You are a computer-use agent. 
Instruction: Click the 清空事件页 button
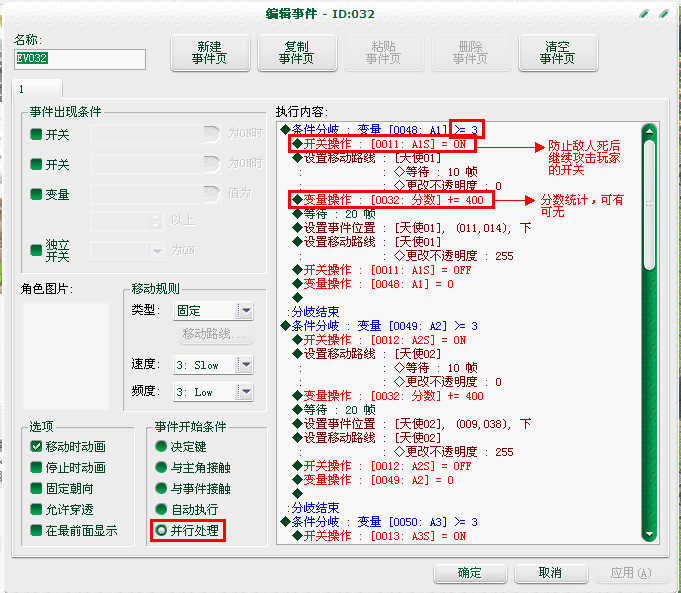[558, 53]
